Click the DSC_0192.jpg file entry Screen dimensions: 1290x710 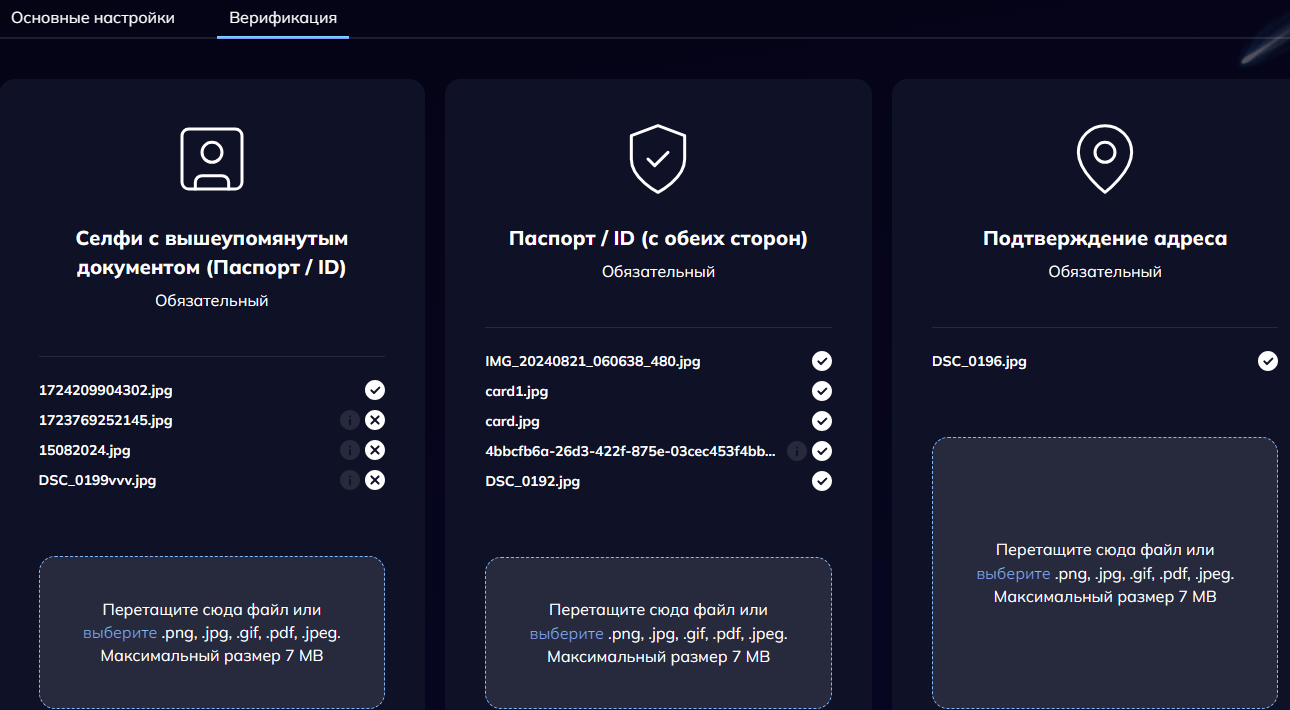coord(533,481)
